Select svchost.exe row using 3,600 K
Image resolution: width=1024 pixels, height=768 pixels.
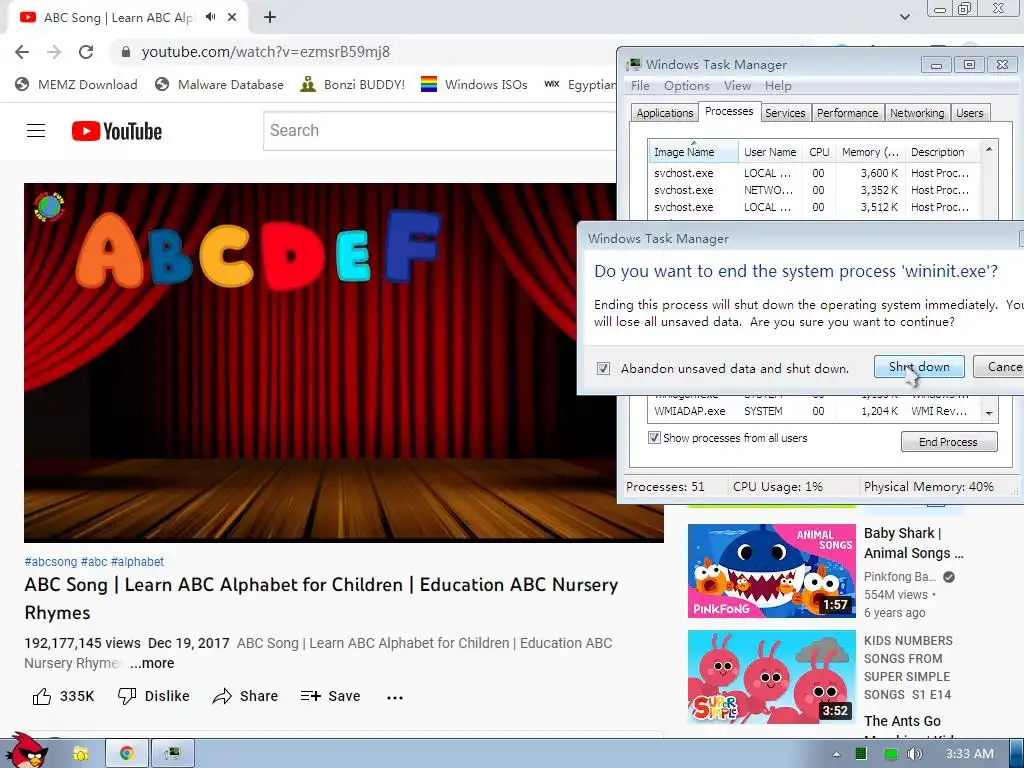814,173
